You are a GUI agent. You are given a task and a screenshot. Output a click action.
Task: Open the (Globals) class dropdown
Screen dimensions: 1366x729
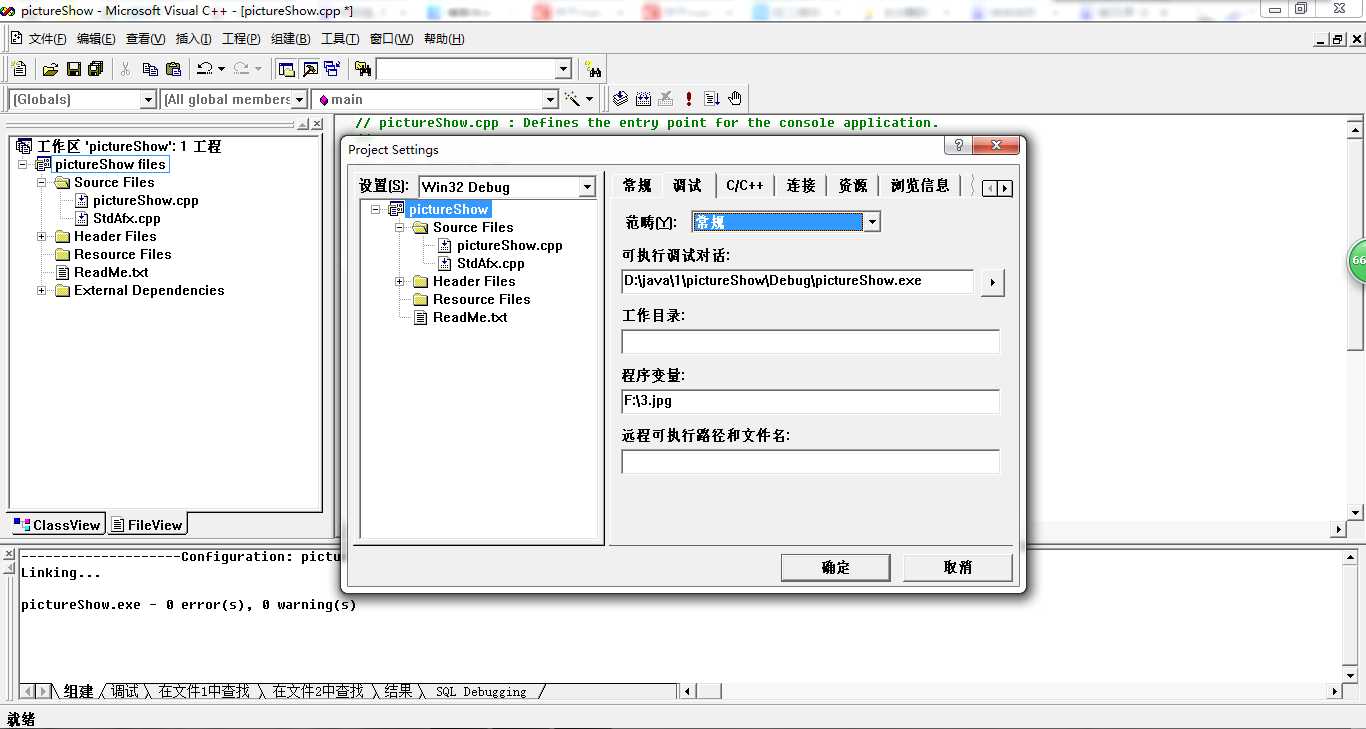[148, 99]
